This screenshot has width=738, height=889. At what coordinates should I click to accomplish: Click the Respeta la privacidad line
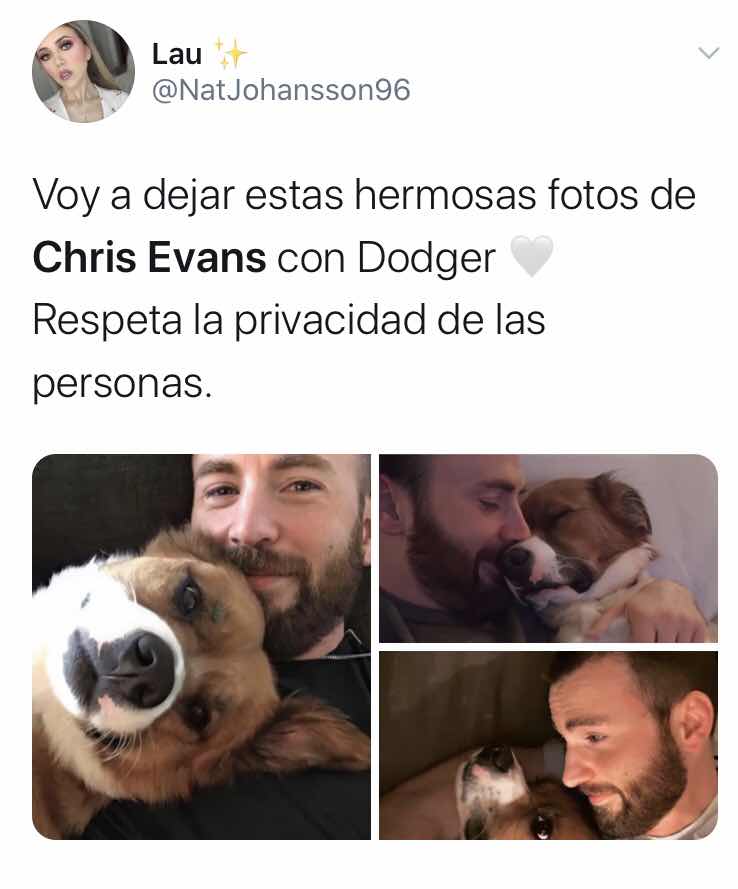pos(289,321)
